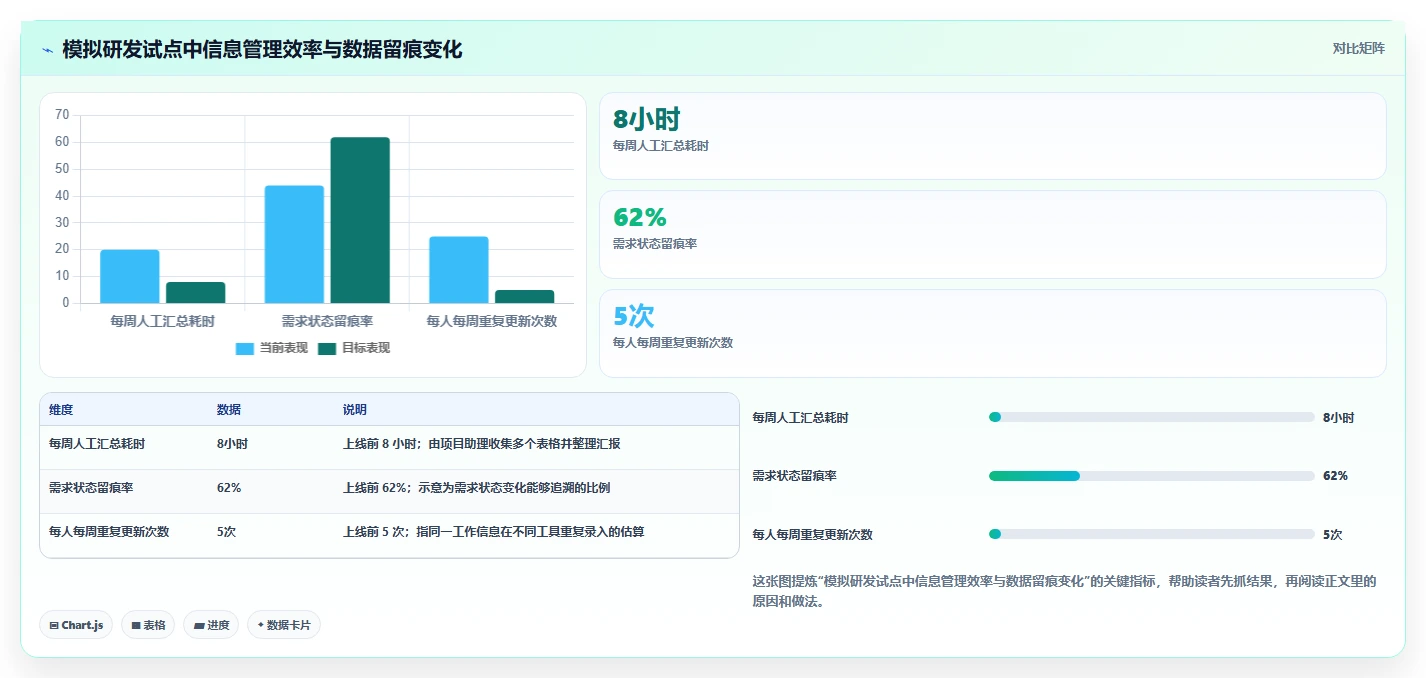
Task: Toggle the 当前表现 legend swatch
Action: (245, 348)
